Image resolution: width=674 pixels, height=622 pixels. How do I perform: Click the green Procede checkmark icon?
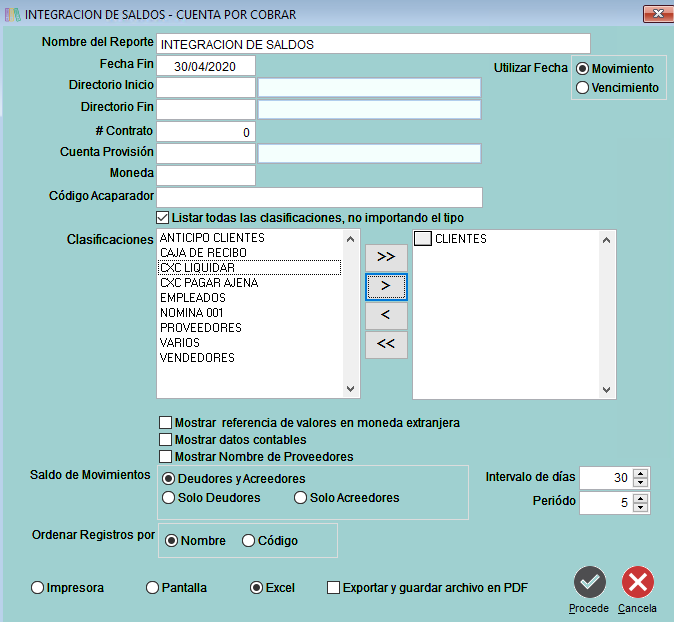(x=590, y=582)
